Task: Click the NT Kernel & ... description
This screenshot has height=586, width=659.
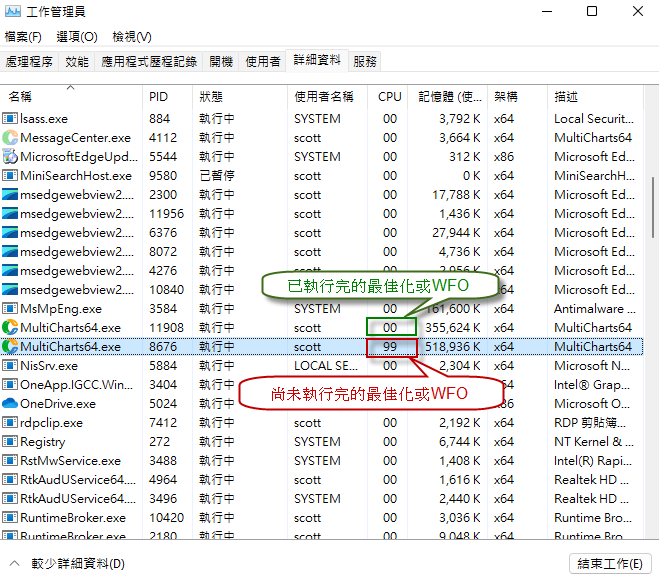Action: [x=594, y=441]
